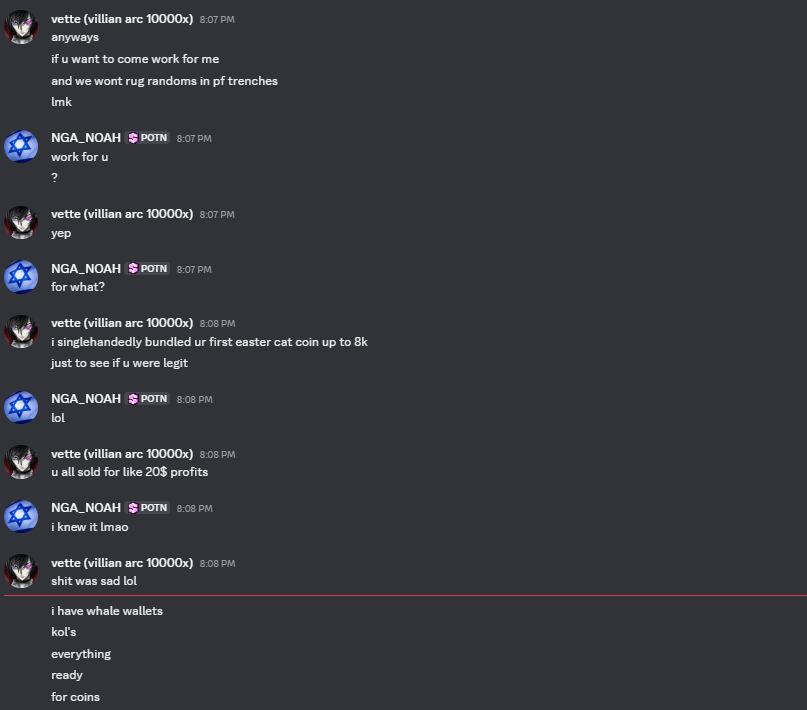Viewport: 807px width, 710px height.
Task: Click NGA_NOAH's avatar beside "for what?"
Action: tap(21, 277)
